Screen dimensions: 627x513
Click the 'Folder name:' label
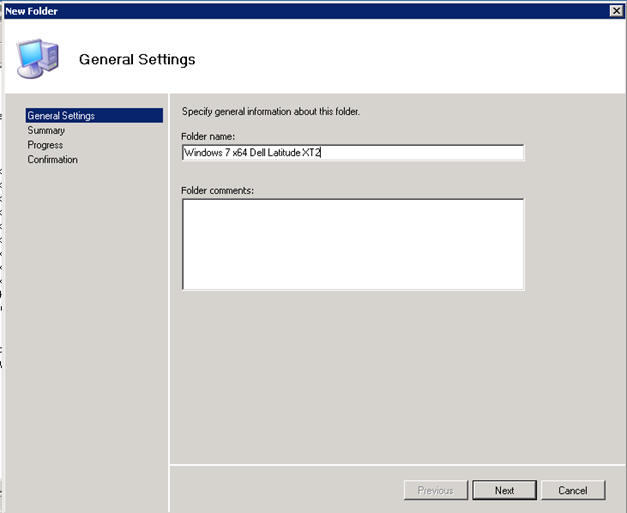tap(208, 136)
